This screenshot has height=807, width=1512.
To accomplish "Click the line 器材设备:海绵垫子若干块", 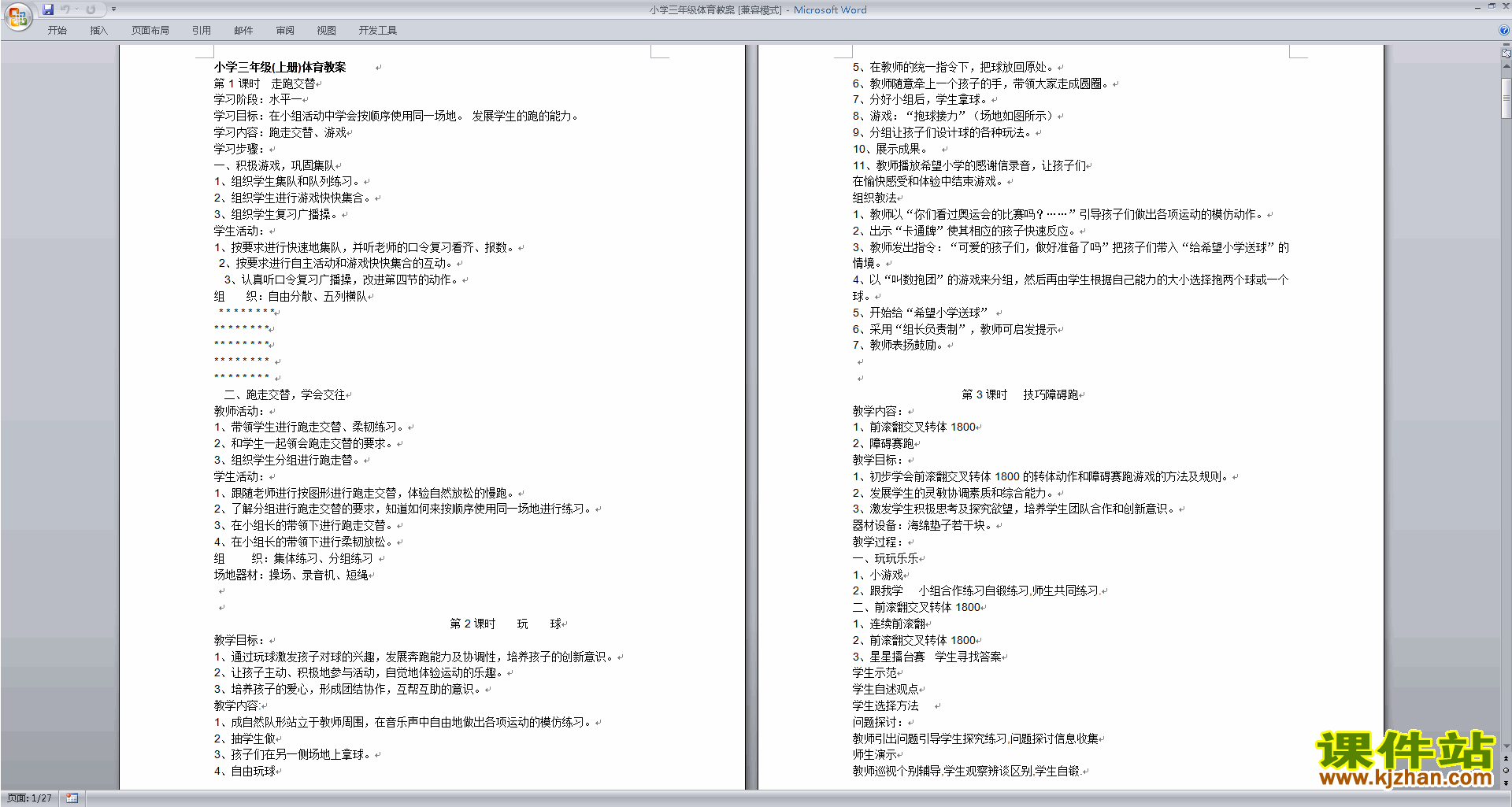I will coord(924,525).
